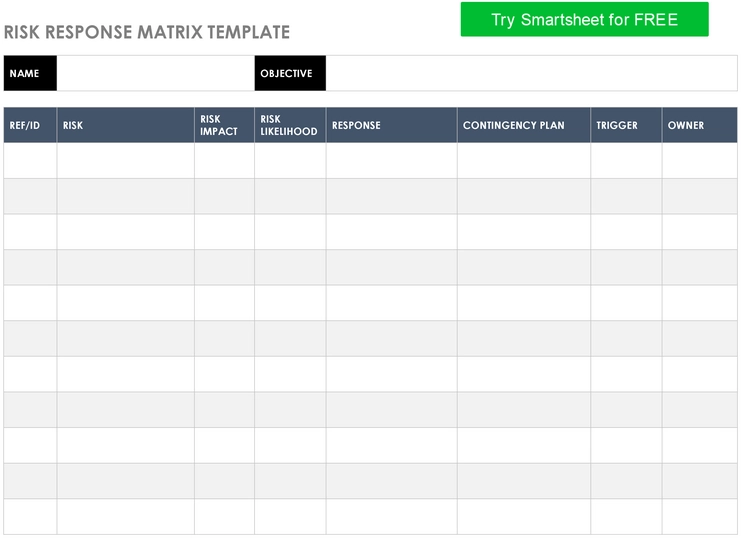Screen dimensions: 741x538
Task: Click first row cell under OWNER
Action: (x=699, y=161)
